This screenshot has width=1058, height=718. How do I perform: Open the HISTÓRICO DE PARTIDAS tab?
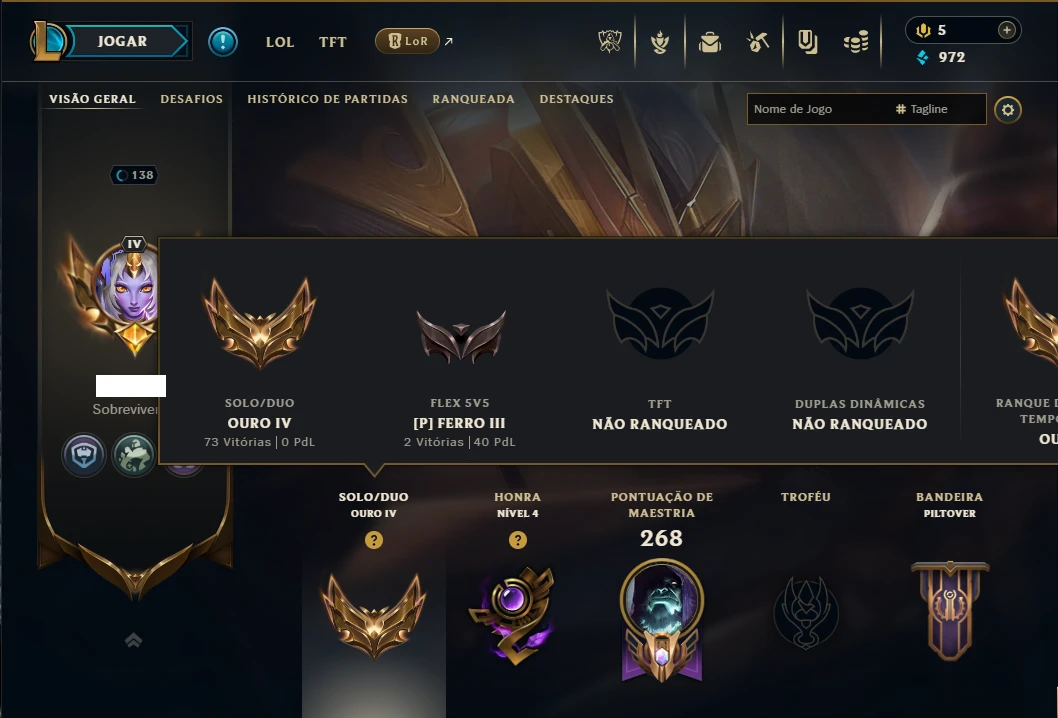point(327,99)
